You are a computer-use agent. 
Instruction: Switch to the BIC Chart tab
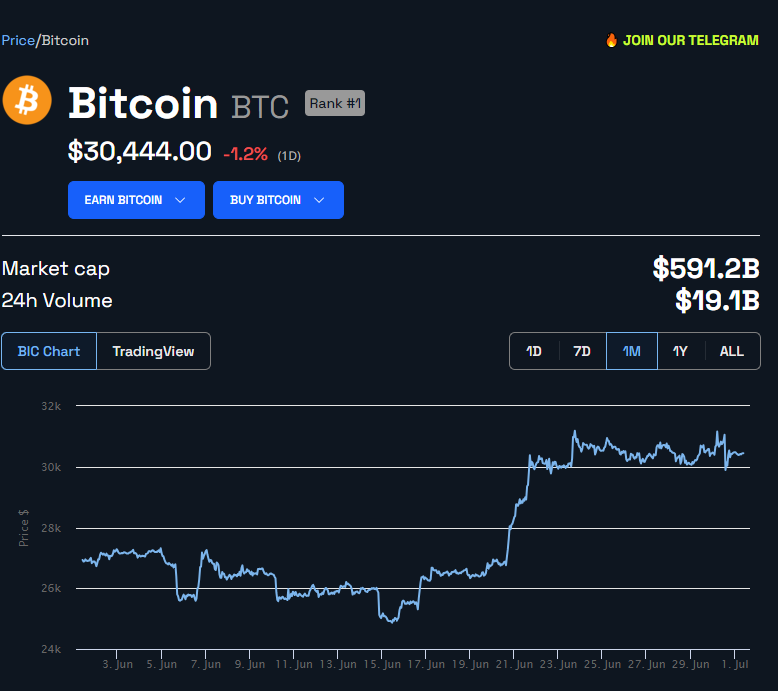(x=49, y=351)
